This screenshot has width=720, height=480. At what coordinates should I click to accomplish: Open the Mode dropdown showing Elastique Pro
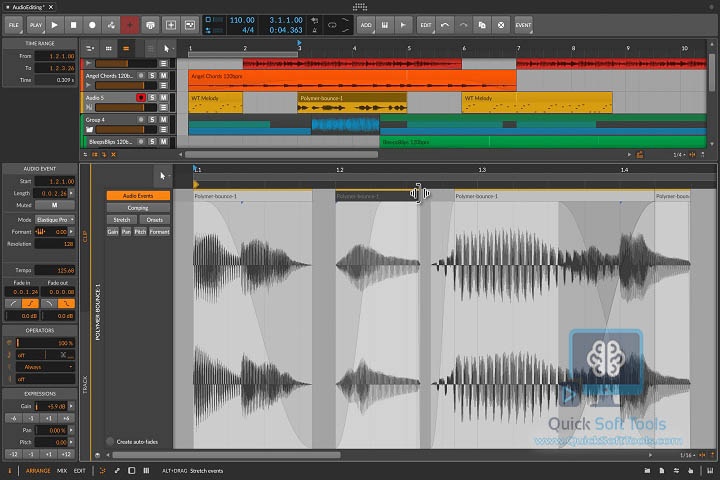55,220
